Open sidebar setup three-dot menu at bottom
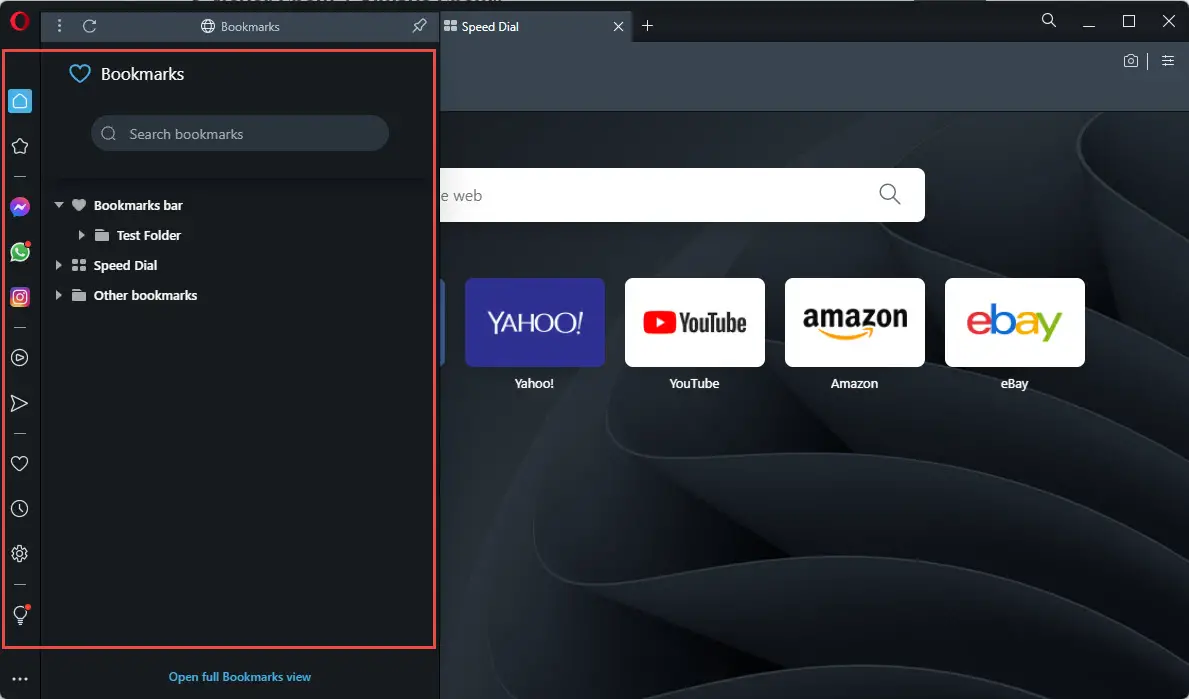 tap(20, 679)
